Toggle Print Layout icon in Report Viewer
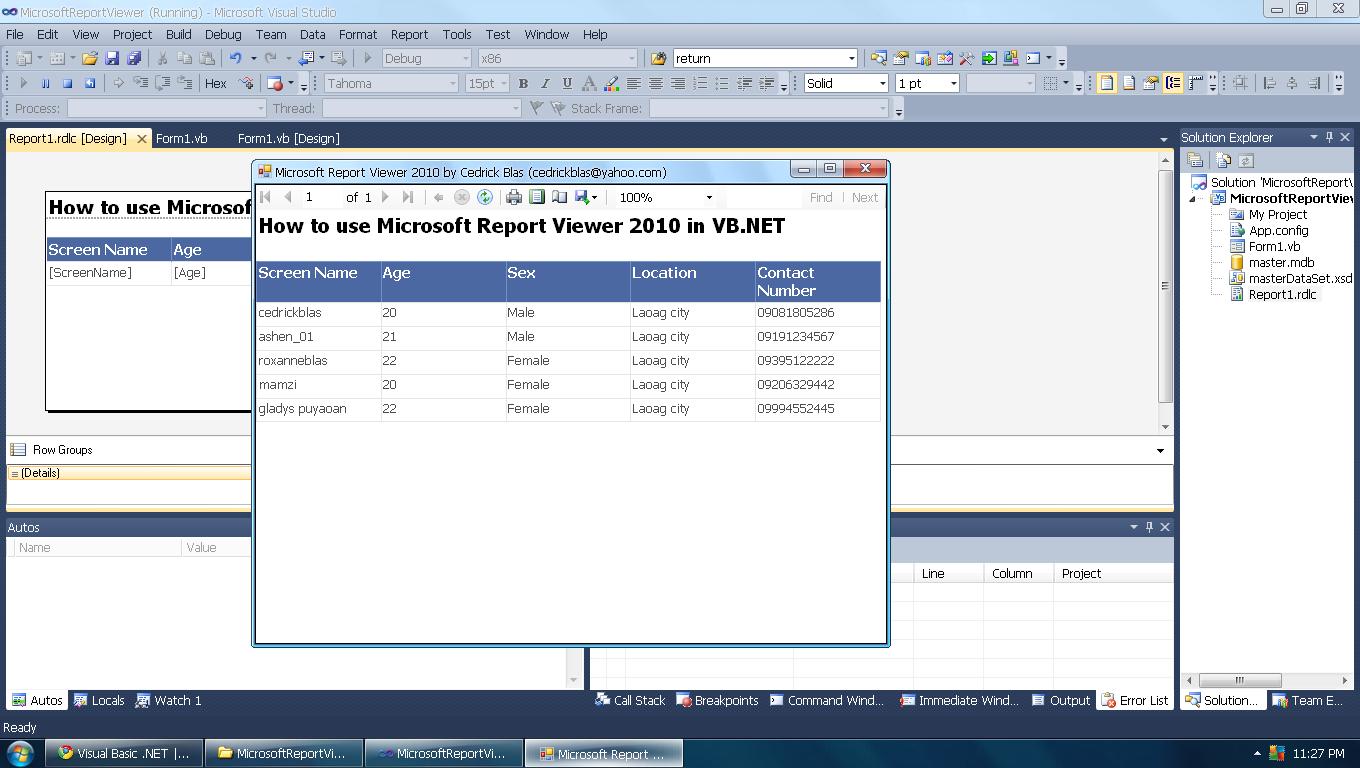Screen dimensions: 1360x768 coord(537,197)
